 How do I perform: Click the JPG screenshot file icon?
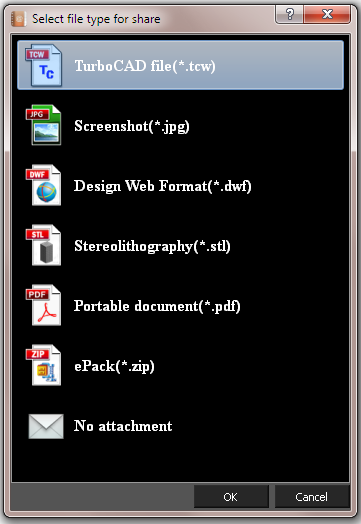pyautogui.click(x=43, y=125)
